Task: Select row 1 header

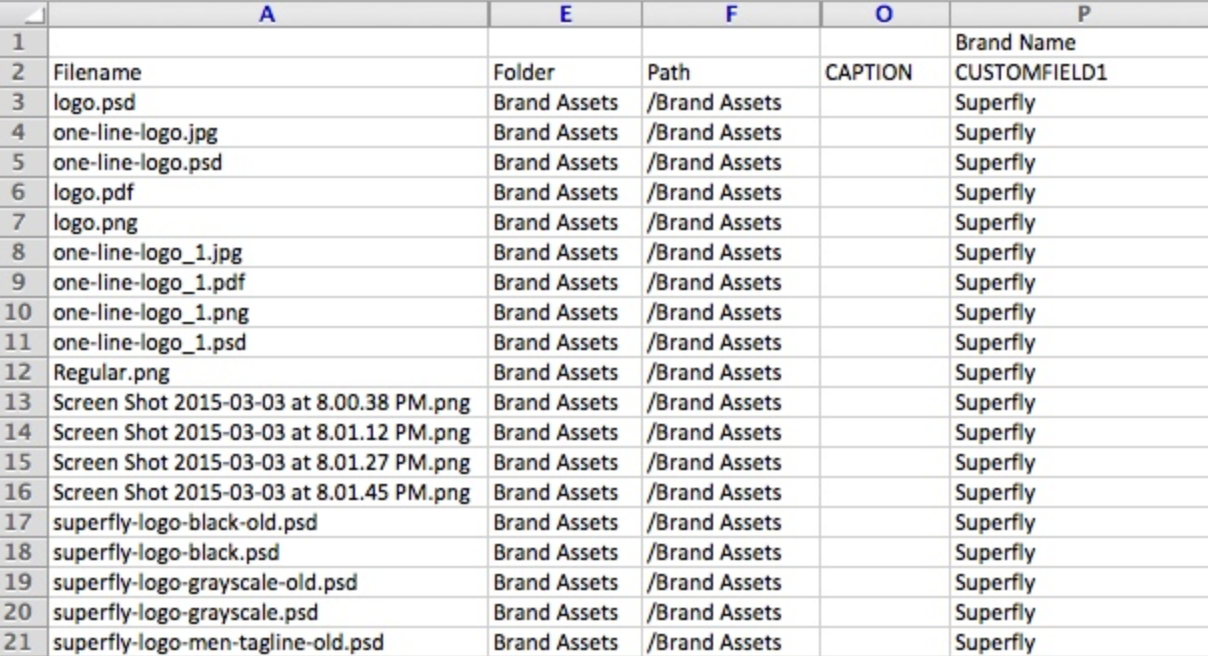Action: pyautogui.click(x=24, y=42)
